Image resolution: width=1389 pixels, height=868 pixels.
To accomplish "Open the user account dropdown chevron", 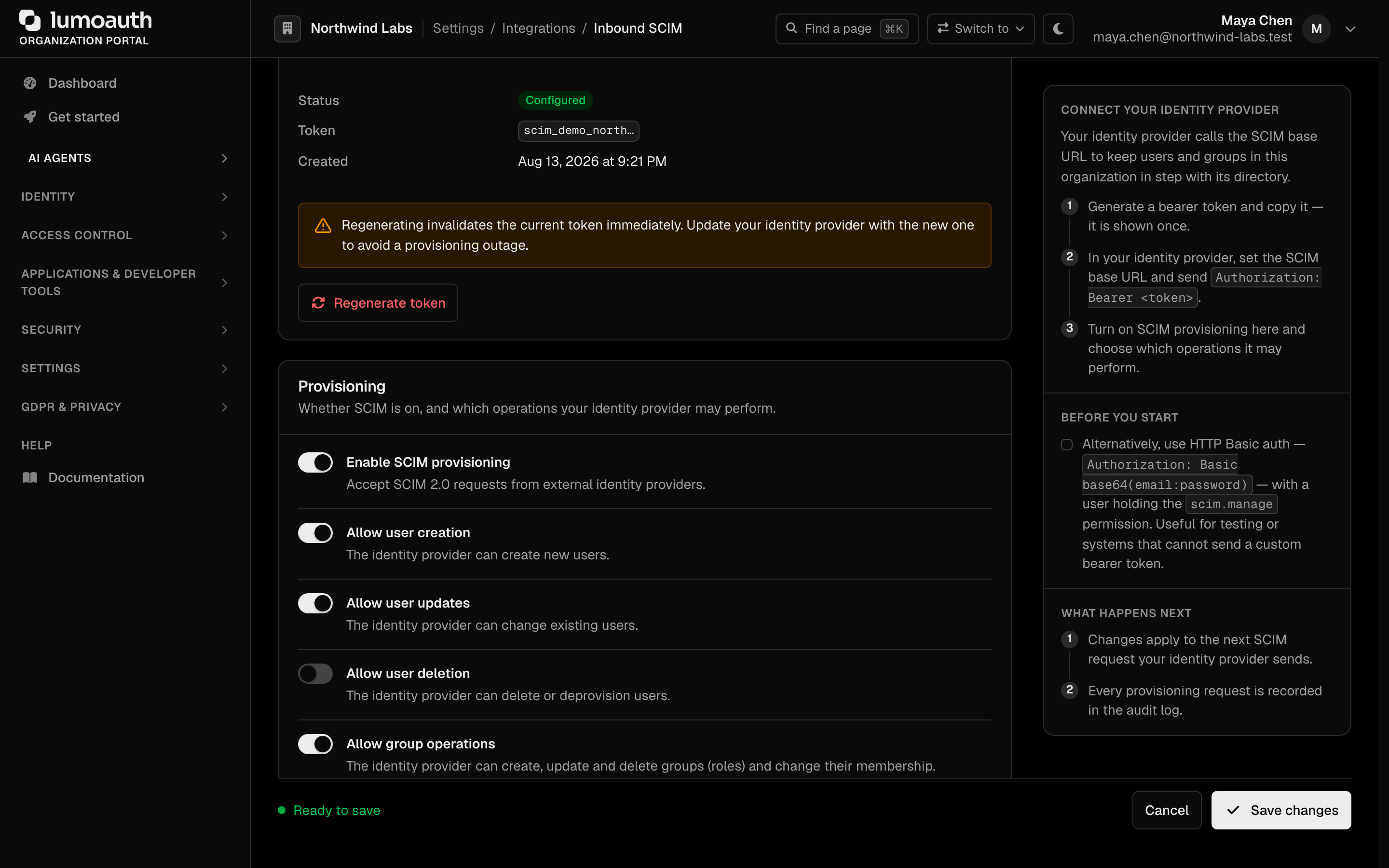I will pyautogui.click(x=1350, y=29).
